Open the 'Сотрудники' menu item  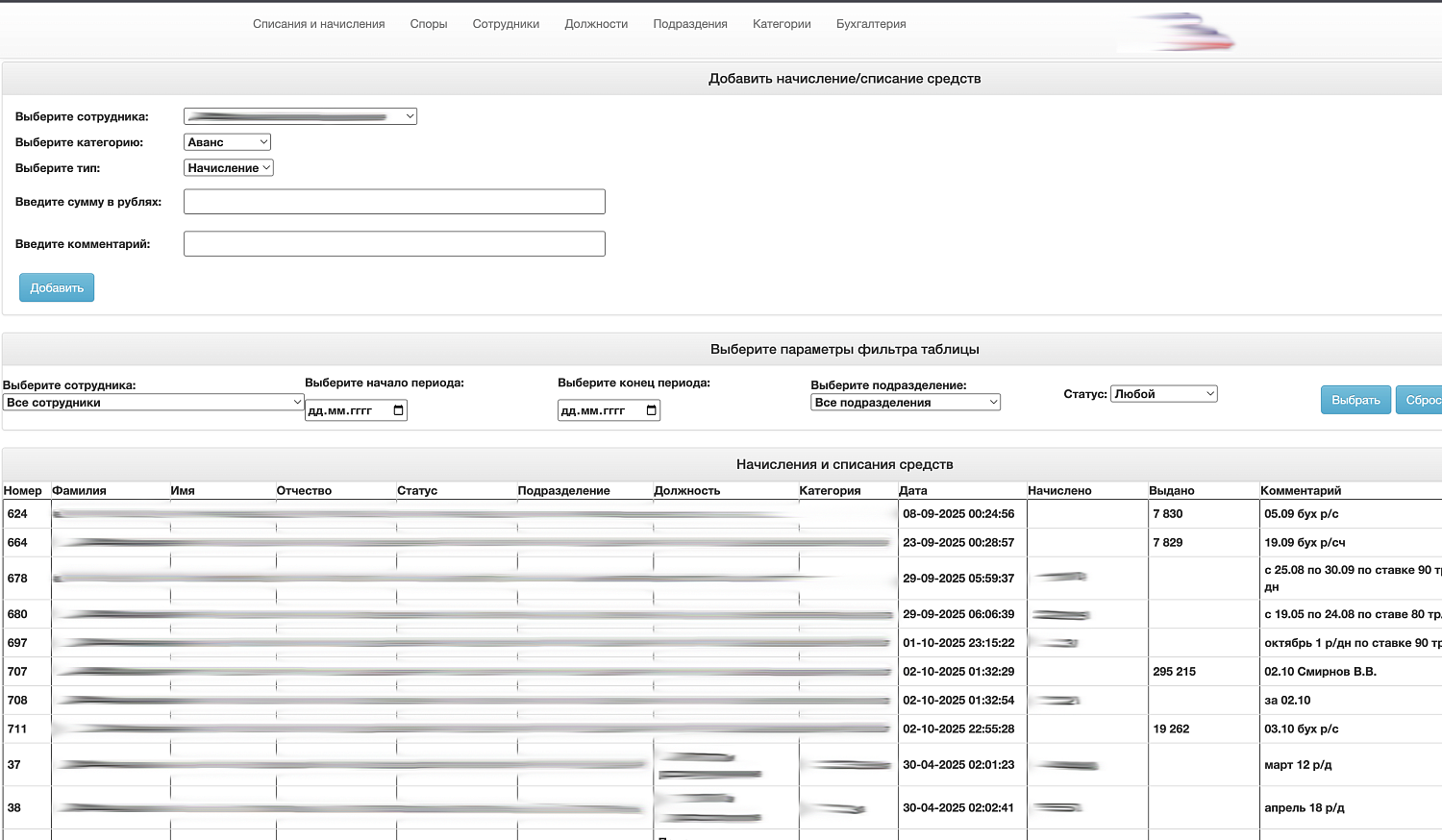coord(506,23)
